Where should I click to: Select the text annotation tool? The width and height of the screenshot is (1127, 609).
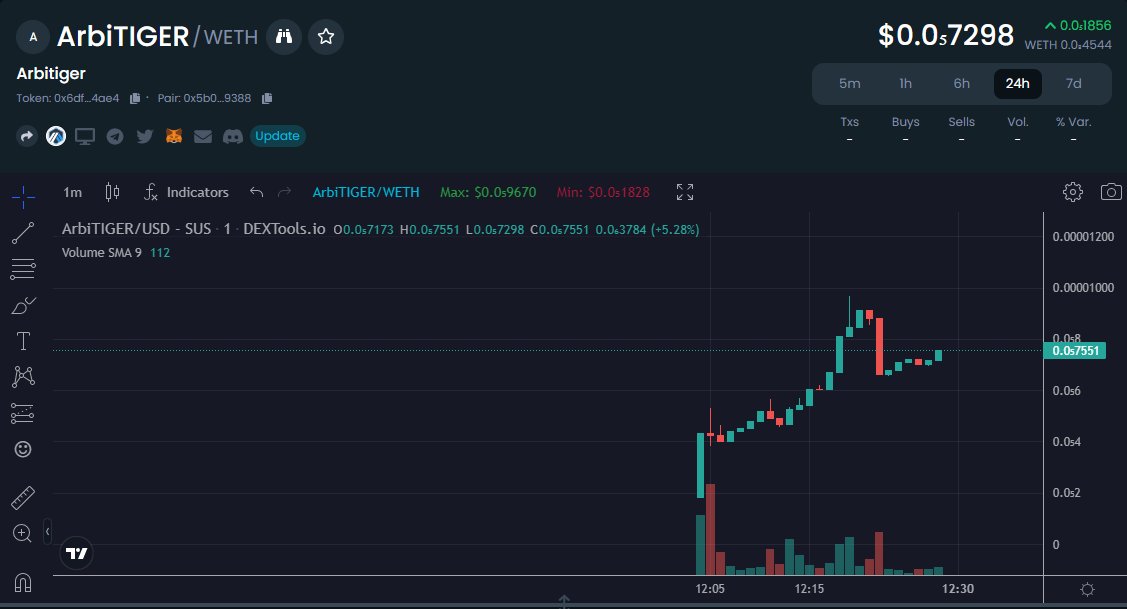(x=23, y=341)
